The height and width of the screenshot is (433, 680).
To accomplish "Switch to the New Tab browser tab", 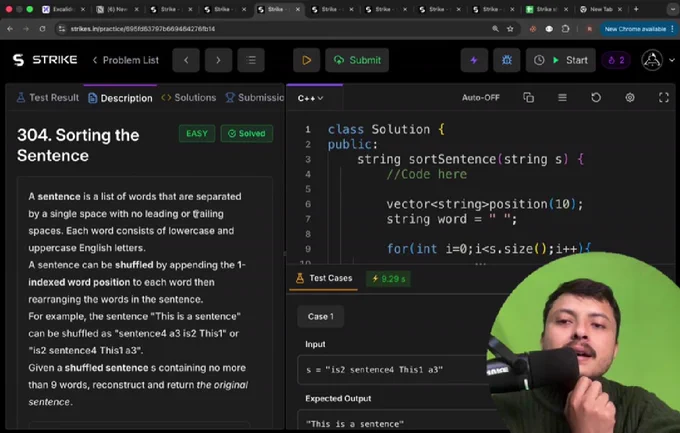I will coord(601,9).
